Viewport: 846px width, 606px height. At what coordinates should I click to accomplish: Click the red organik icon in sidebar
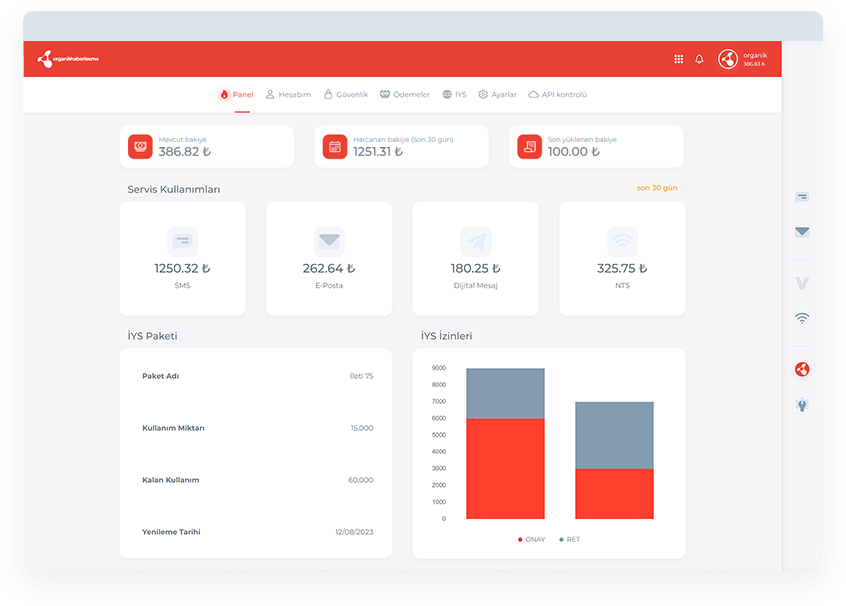[802, 369]
